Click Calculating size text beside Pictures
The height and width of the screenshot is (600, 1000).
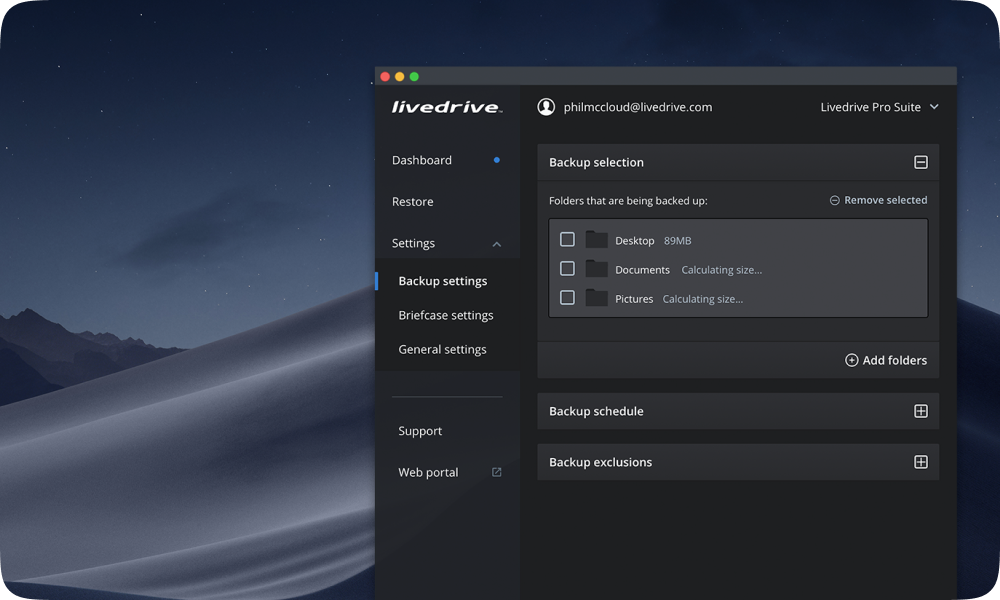tap(703, 299)
